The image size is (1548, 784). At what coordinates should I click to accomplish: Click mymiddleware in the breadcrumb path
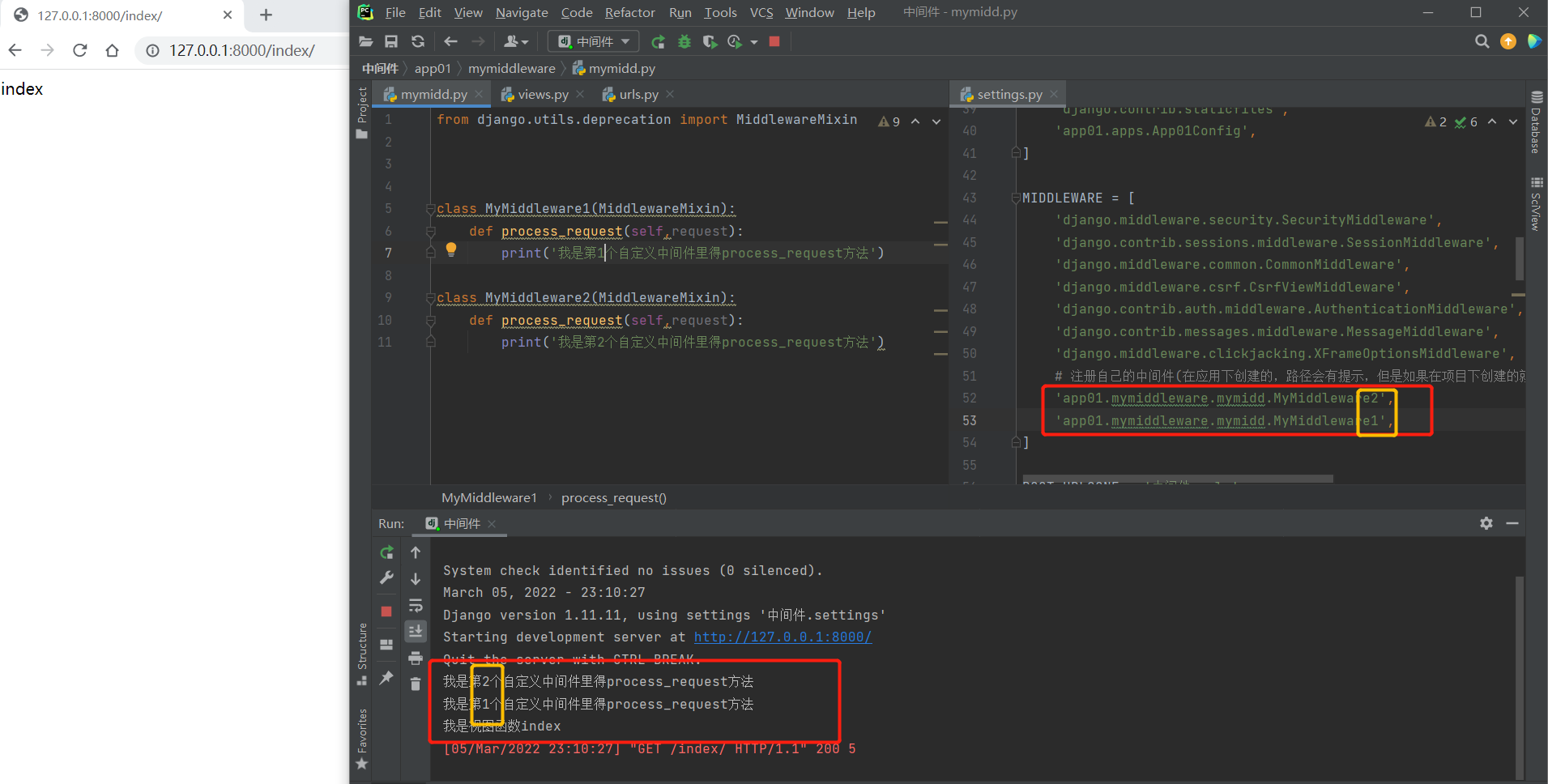[511, 69]
